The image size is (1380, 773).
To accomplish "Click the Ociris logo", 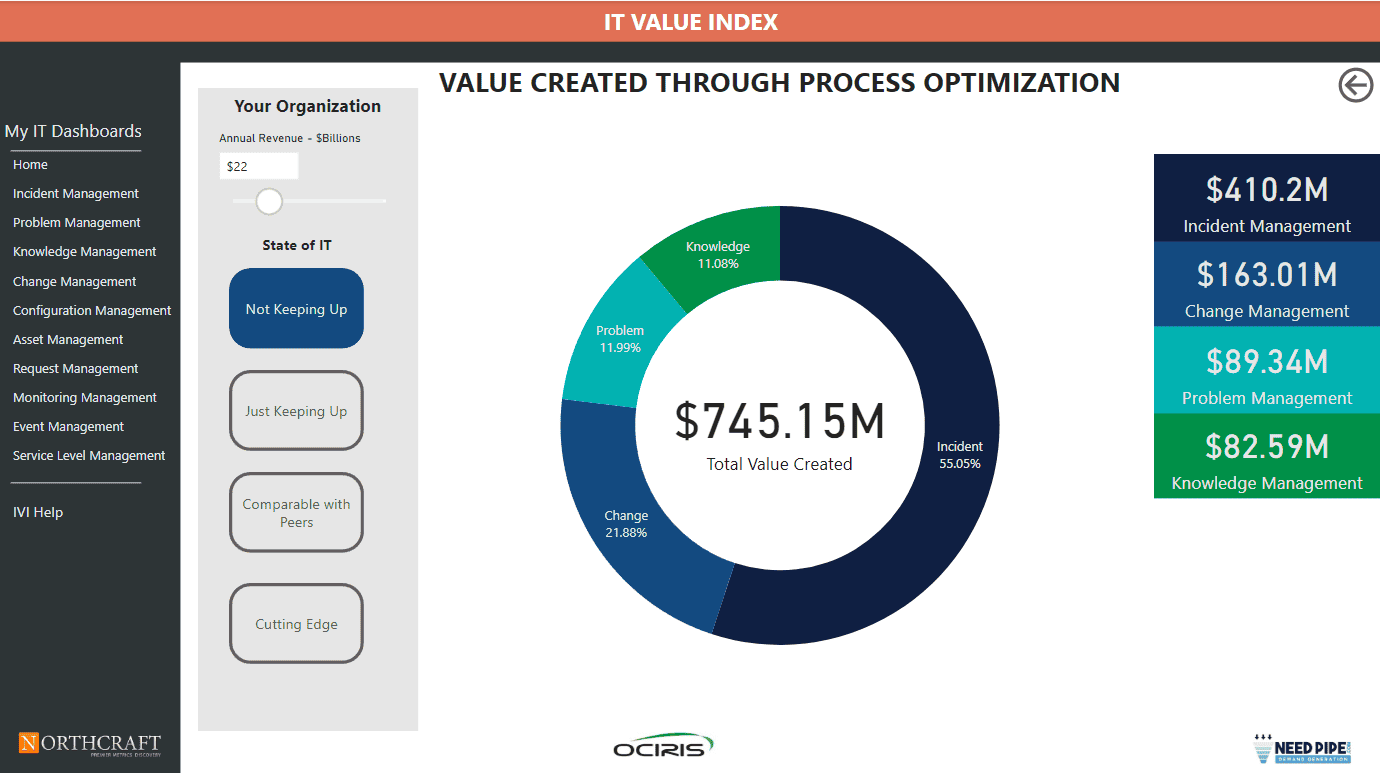I will pos(663,746).
